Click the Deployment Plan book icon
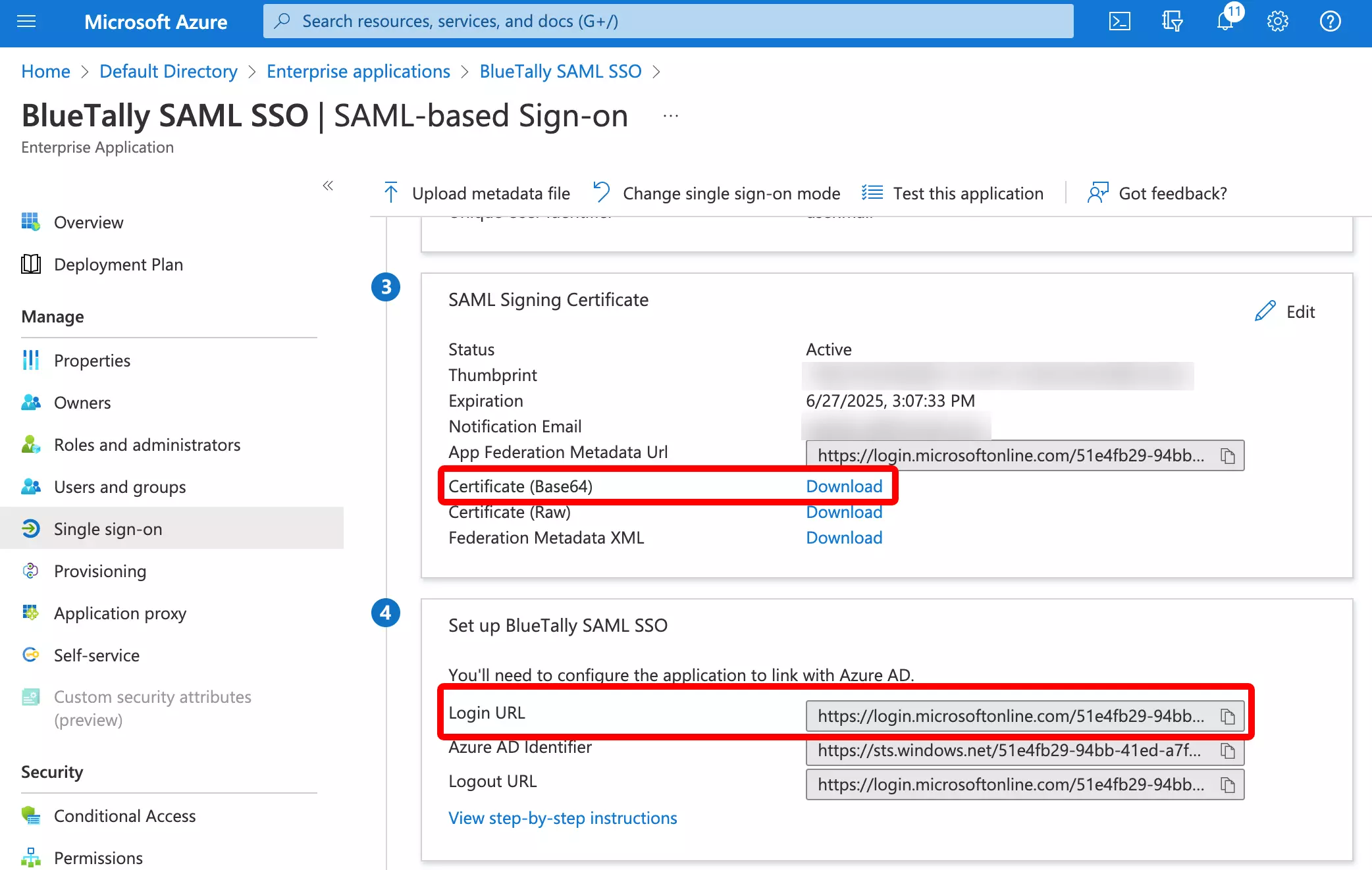The width and height of the screenshot is (1372, 870). coord(31,265)
